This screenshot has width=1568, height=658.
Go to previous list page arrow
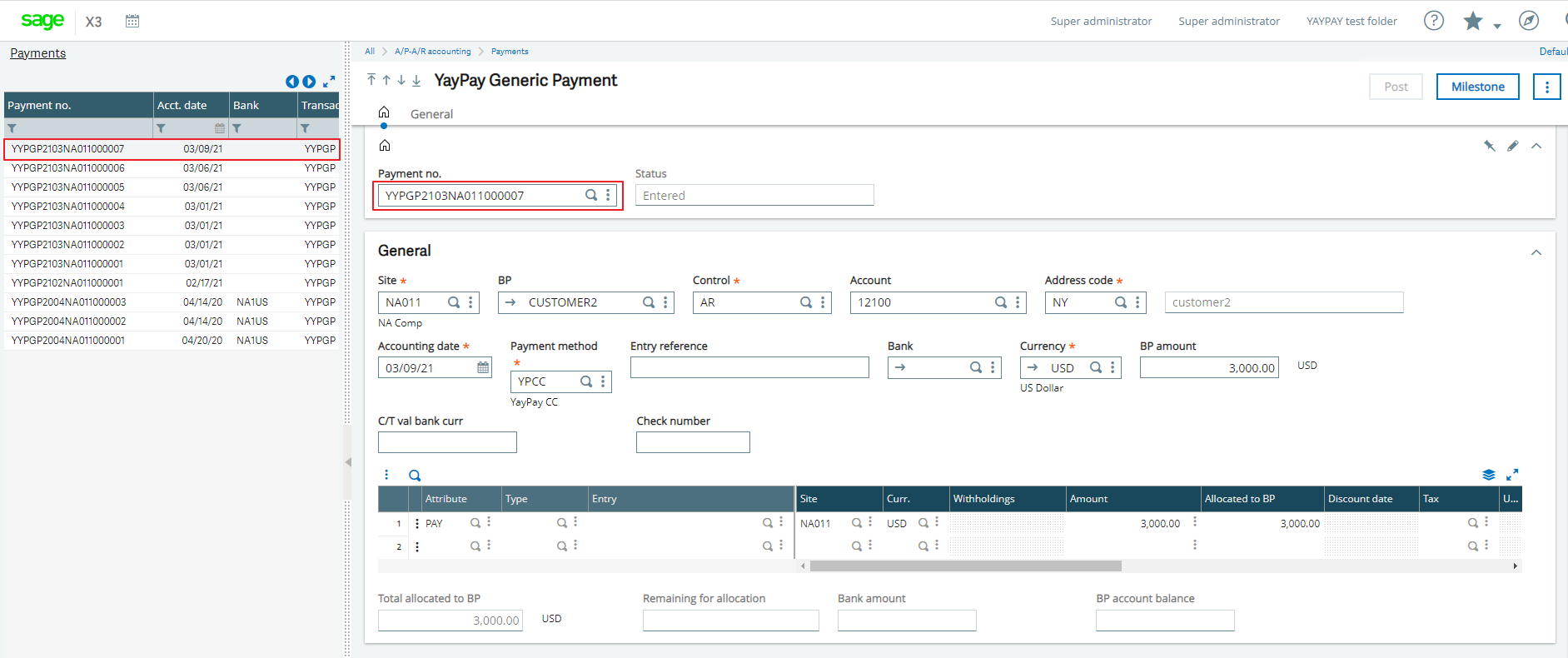coord(292,82)
